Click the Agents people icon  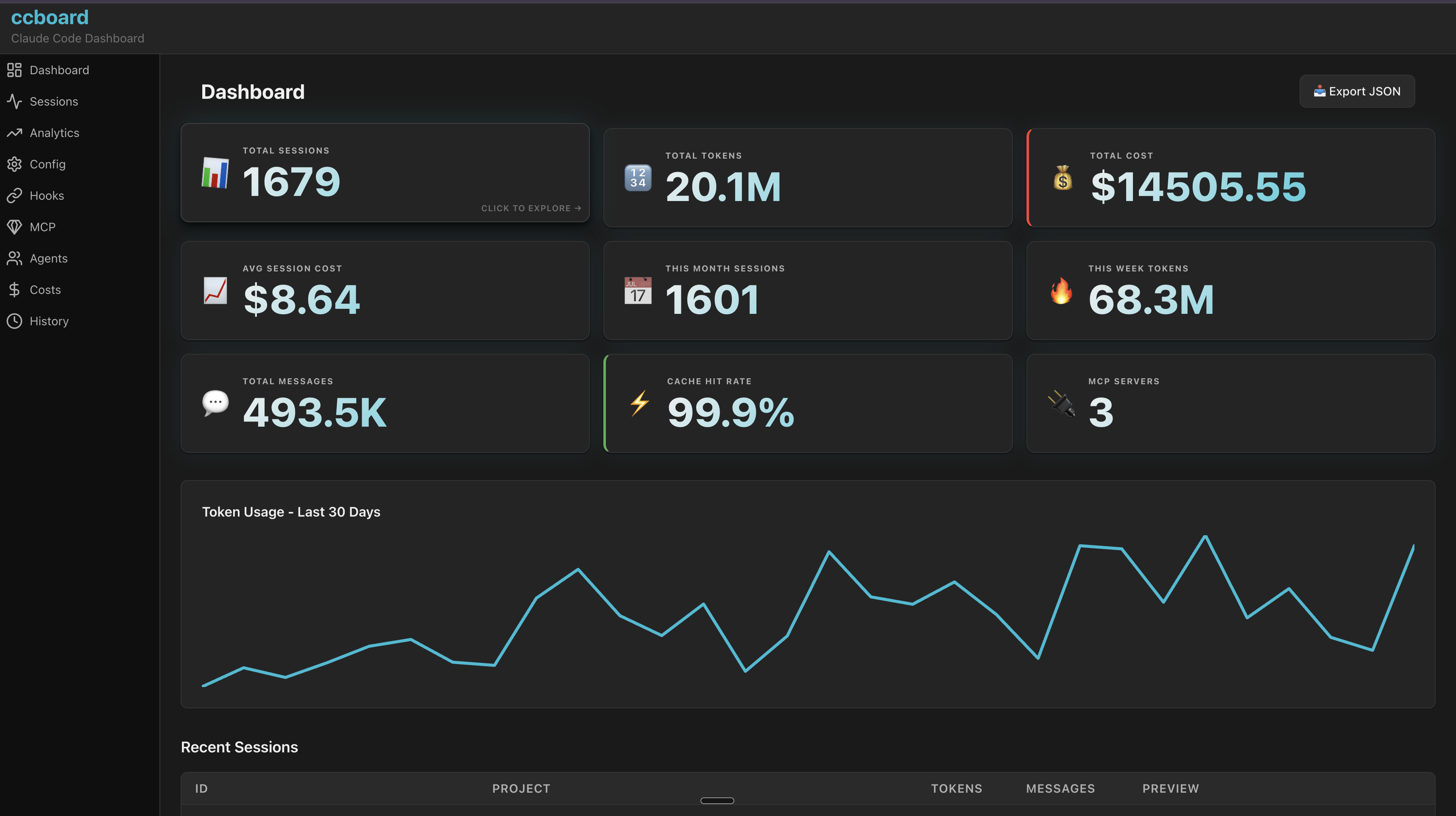pyautogui.click(x=15, y=258)
